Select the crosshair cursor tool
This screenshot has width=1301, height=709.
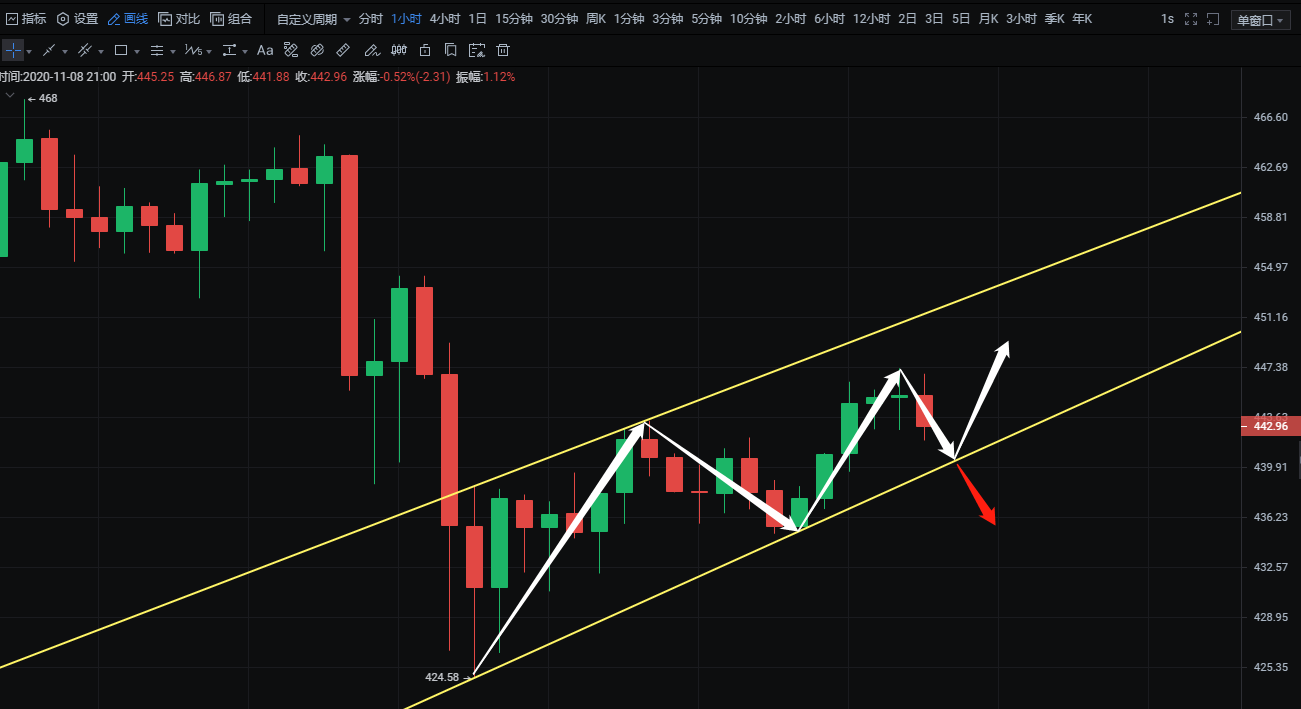12,50
